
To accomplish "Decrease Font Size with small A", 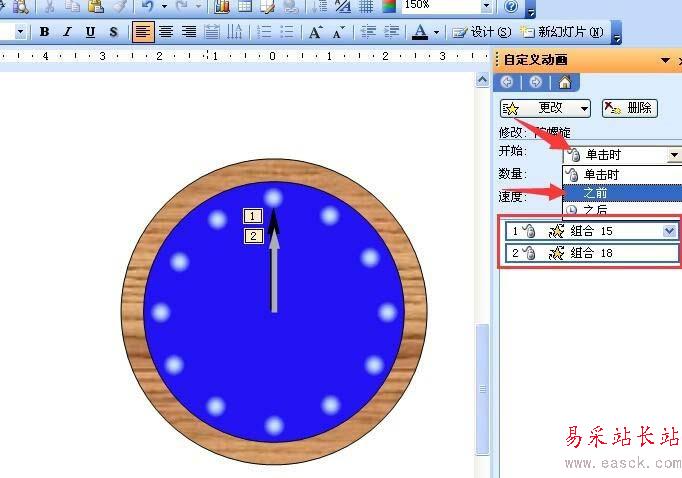I will tap(339, 32).
